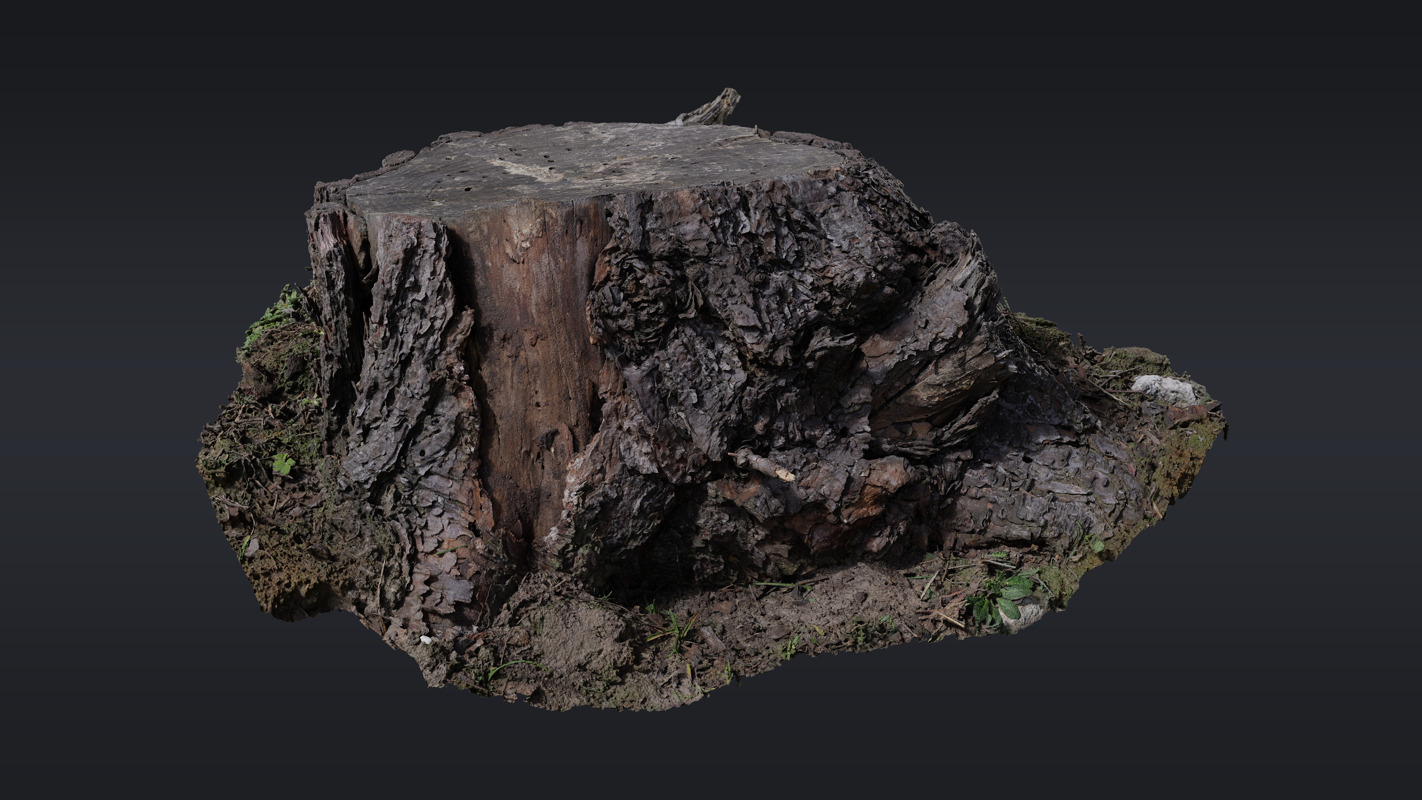The width and height of the screenshot is (1422, 800).
Task: Pick the small green clover leaf on left soil
Action: [283, 464]
